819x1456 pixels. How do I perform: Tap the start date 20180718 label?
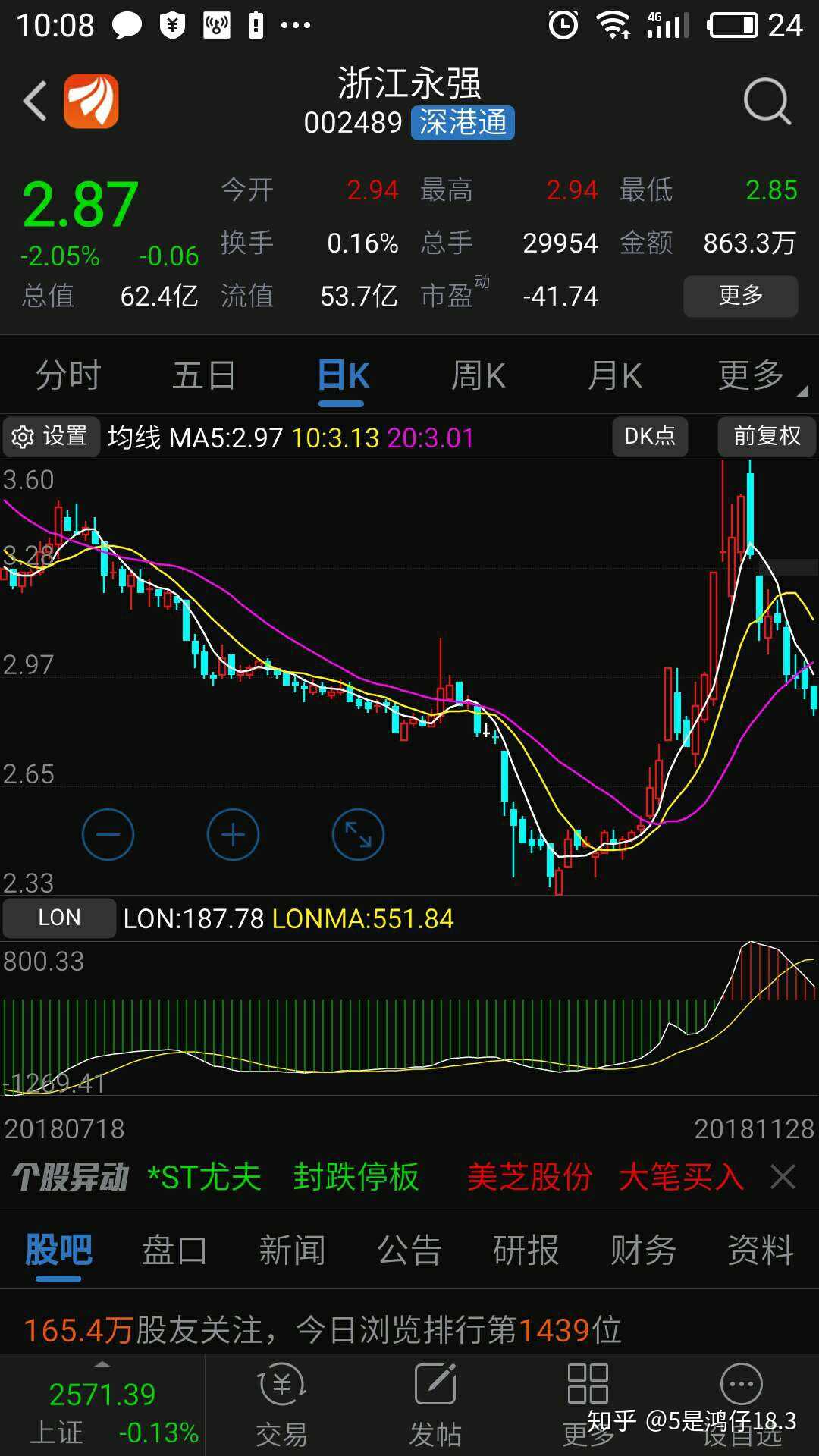click(x=64, y=1128)
